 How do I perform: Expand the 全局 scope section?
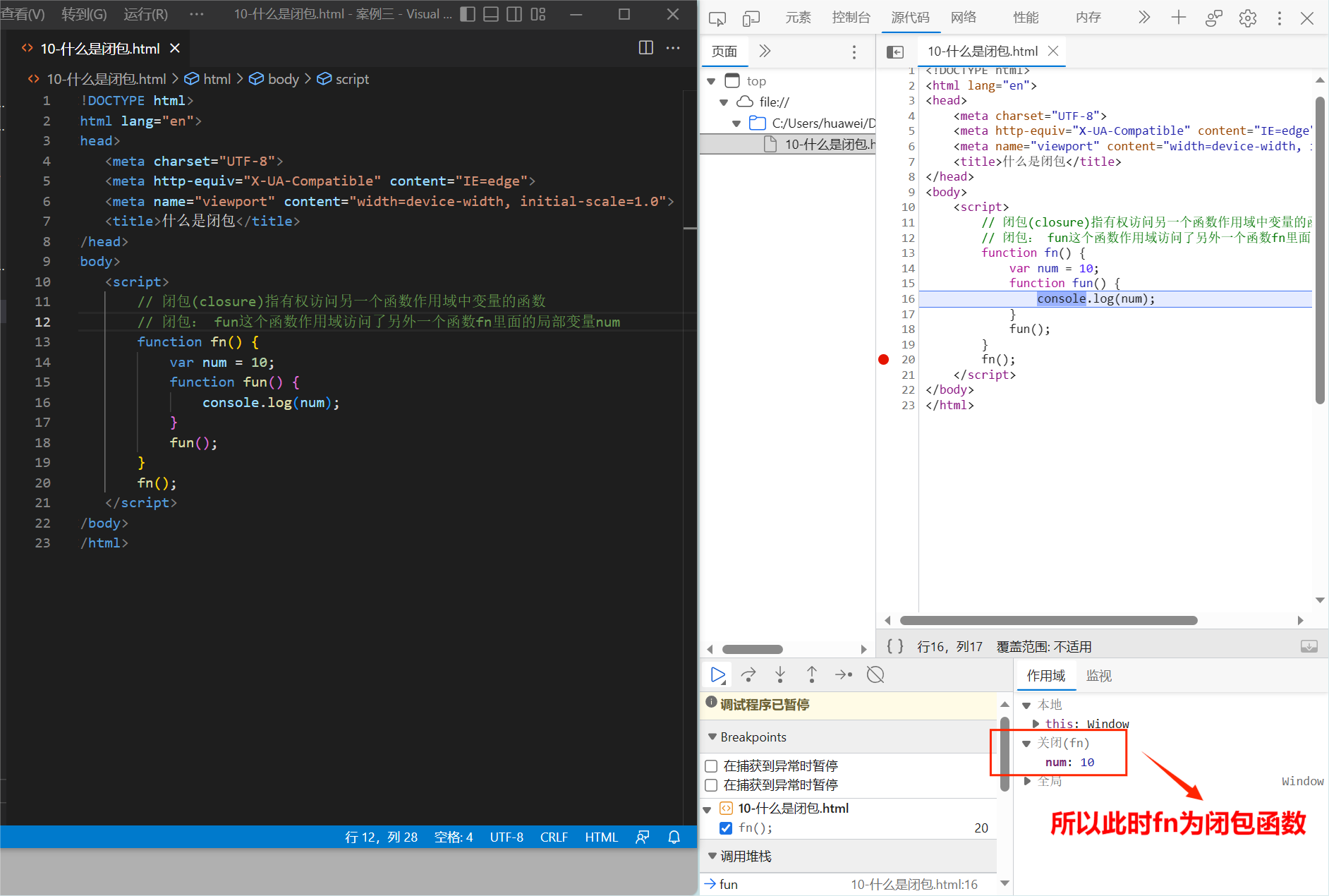click(1027, 780)
